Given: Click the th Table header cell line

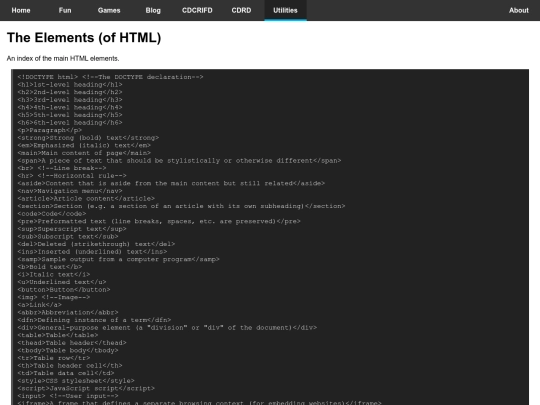Looking at the screenshot, I should tap(70, 365).
